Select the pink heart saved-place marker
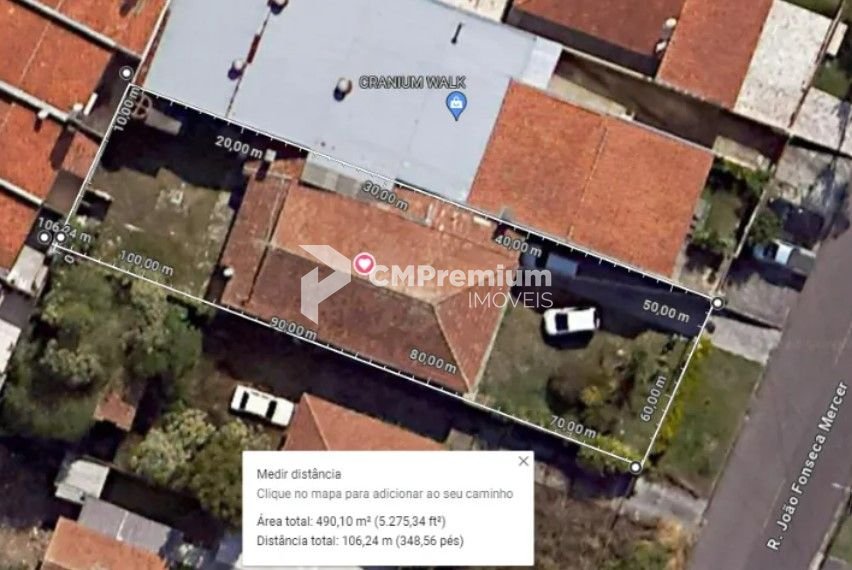The image size is (852, 570). (x=364, y=264)
